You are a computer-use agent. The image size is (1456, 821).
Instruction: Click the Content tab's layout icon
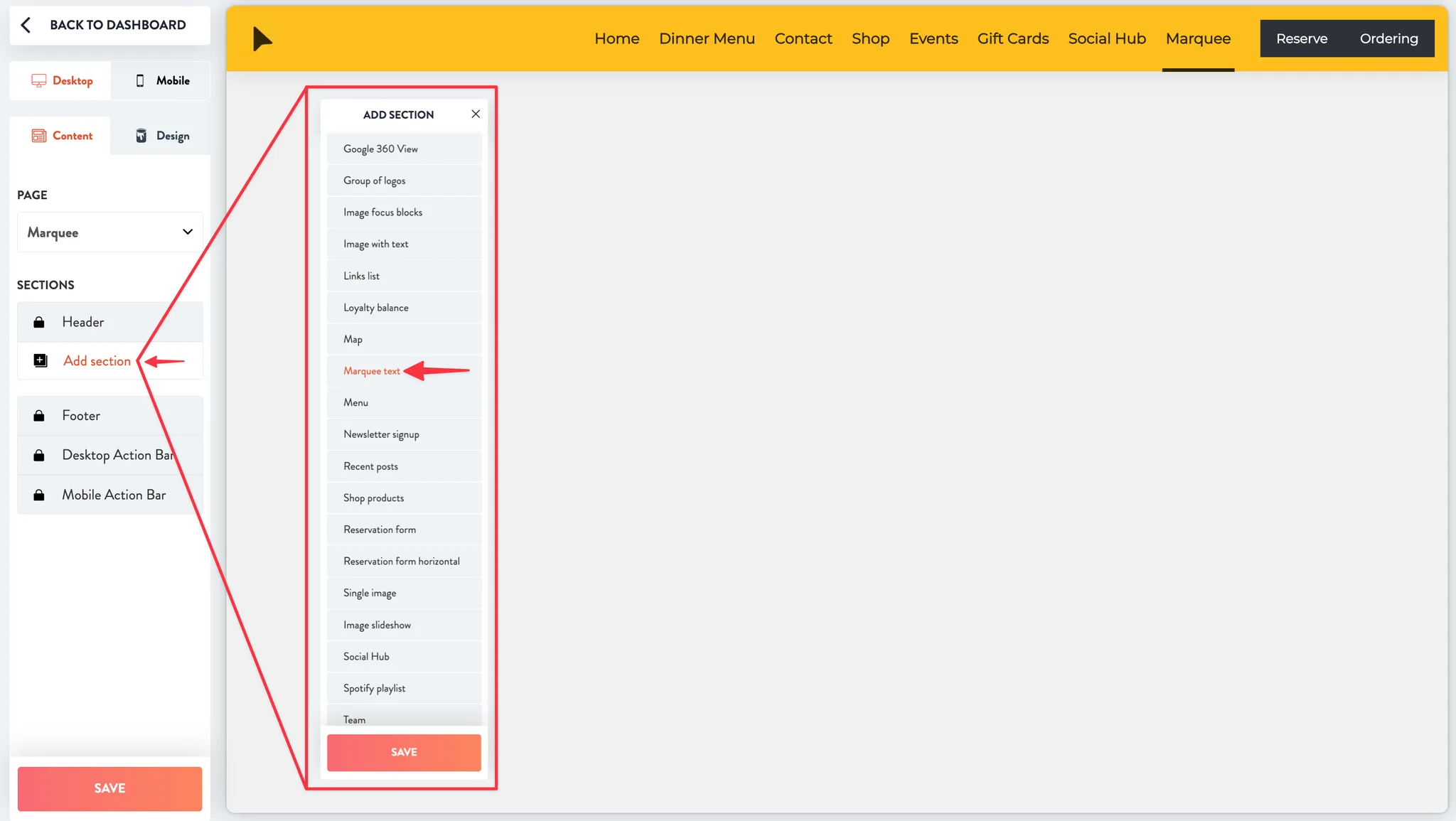(38, 136)
